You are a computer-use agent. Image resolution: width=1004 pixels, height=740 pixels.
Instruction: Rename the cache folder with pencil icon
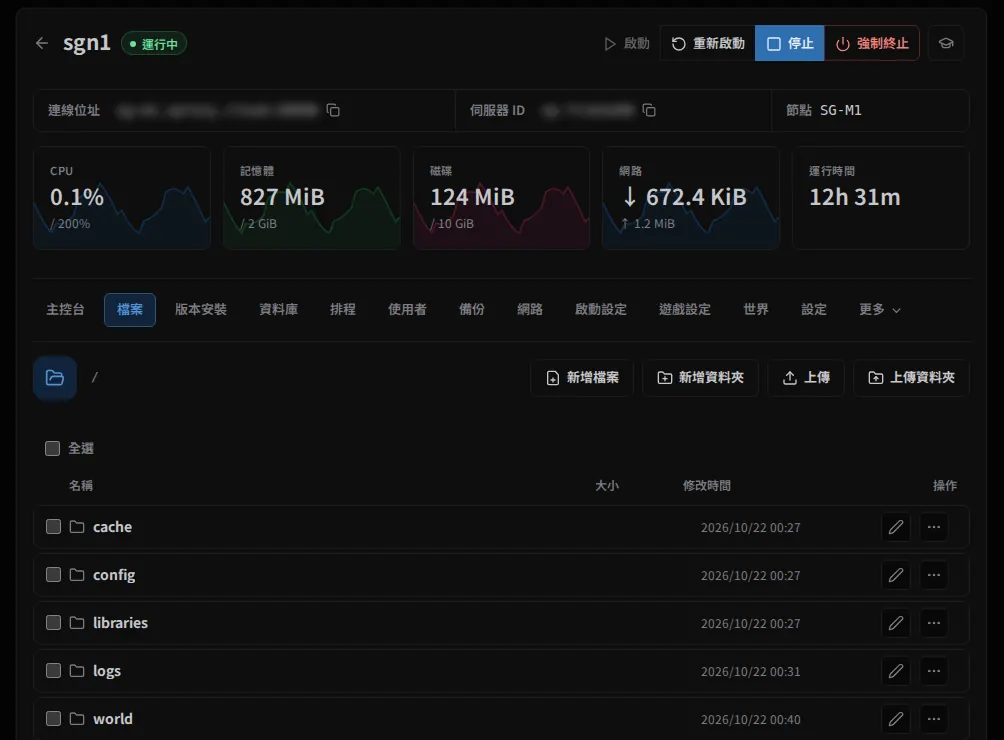point(896,527)
